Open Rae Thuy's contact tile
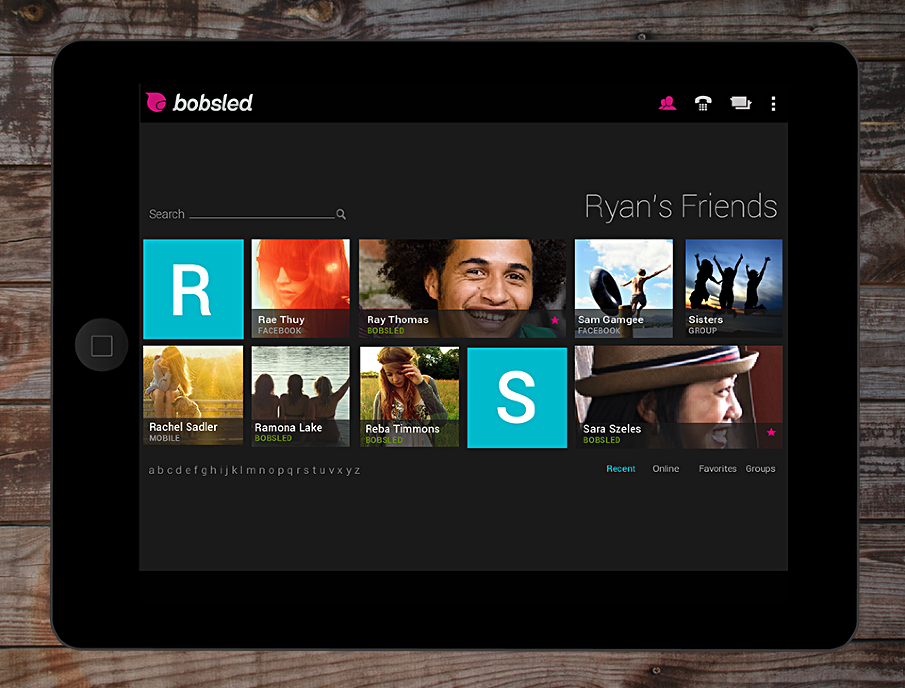The image size is (905, 688). pyautogui.click(x=301, y=289)
